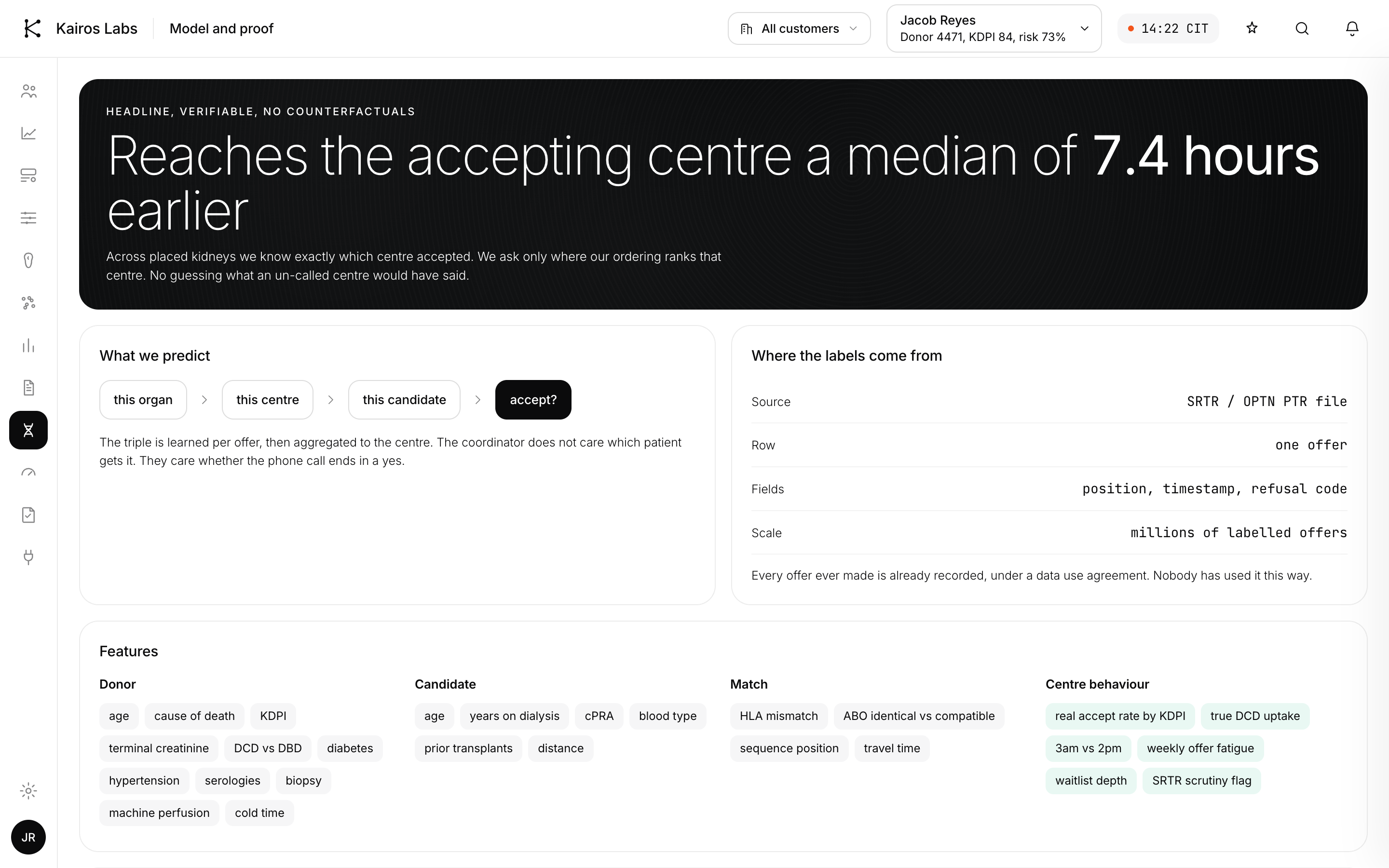Open the JR user avatar
The height and width of the screenshot is (868, 1389).
[28, 837]
